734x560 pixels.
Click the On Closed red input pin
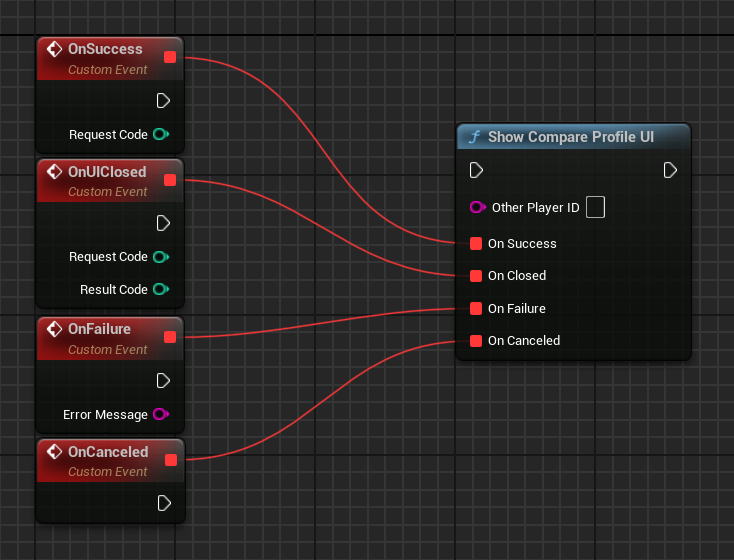click(x=476, y=276)
